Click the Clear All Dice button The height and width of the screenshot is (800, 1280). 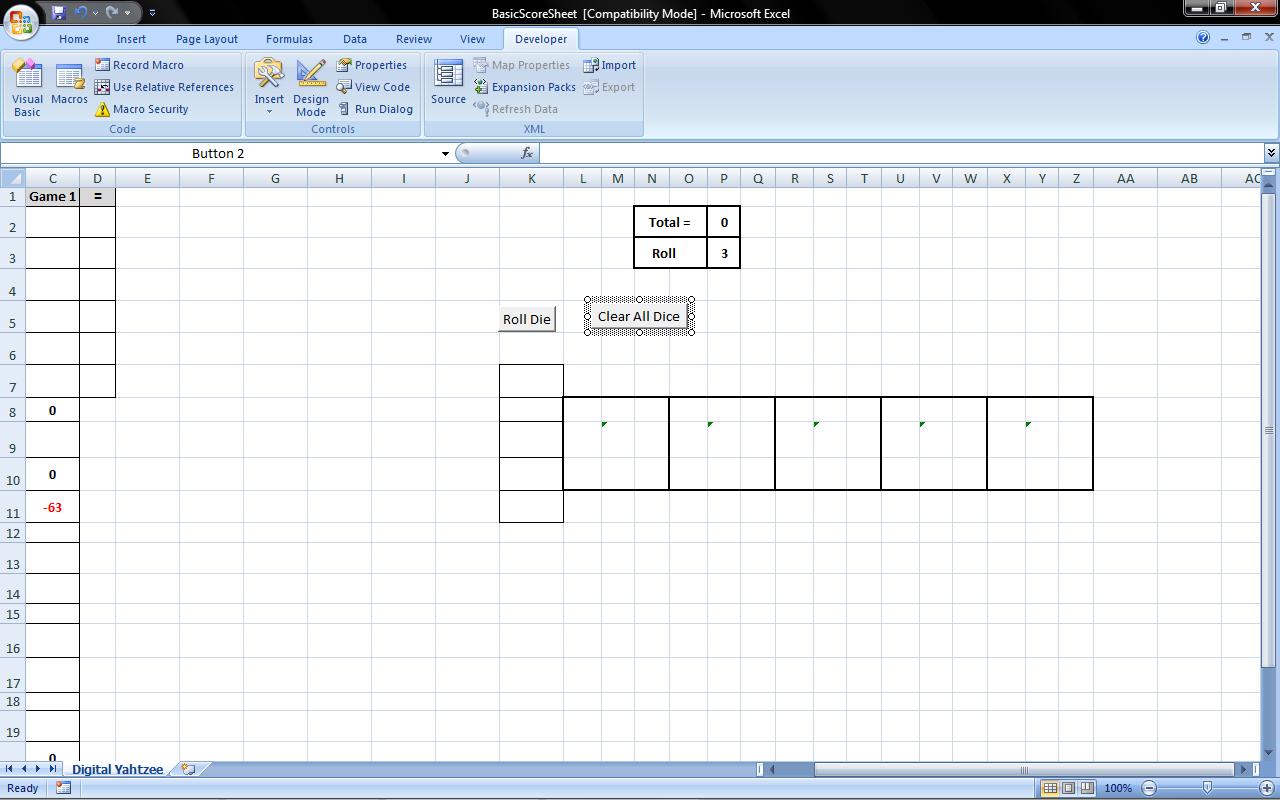[639, 316]
